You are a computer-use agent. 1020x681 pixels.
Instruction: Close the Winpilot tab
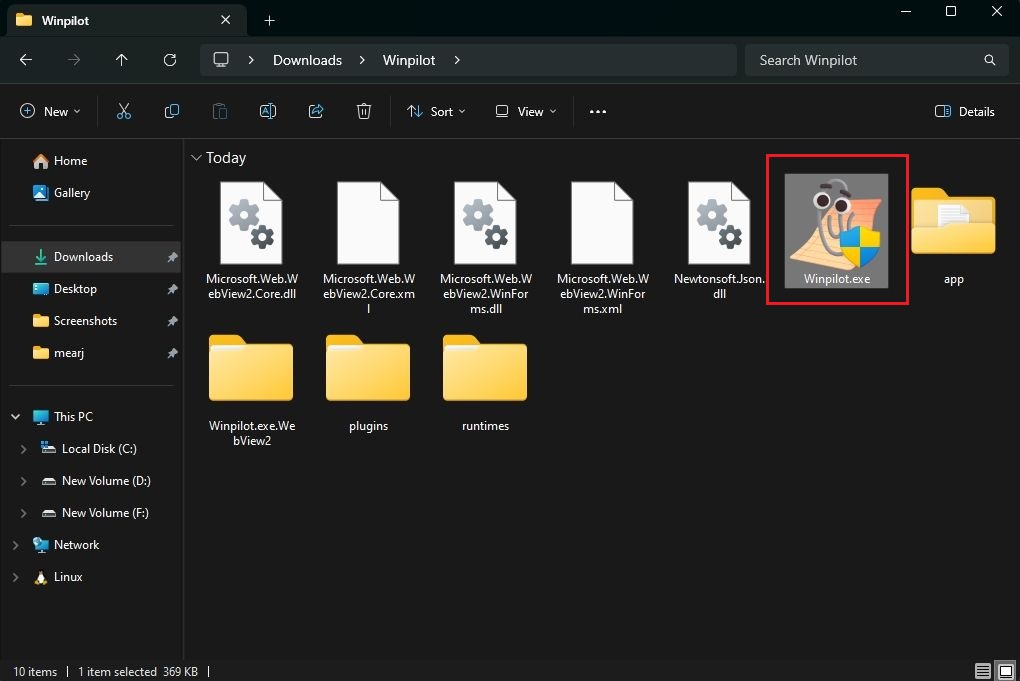click(225, 20)
